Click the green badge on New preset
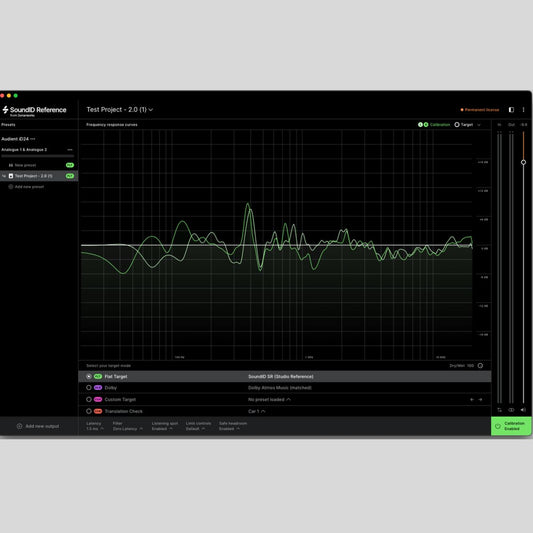The width and height of the screenshot is (533, 533). click(70, 165)
